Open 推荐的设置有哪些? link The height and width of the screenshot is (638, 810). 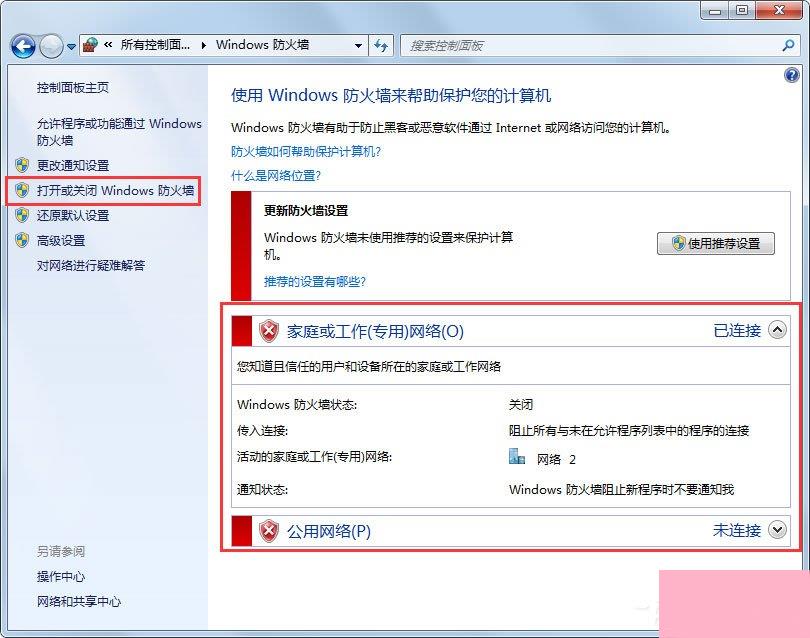point(315,282)
